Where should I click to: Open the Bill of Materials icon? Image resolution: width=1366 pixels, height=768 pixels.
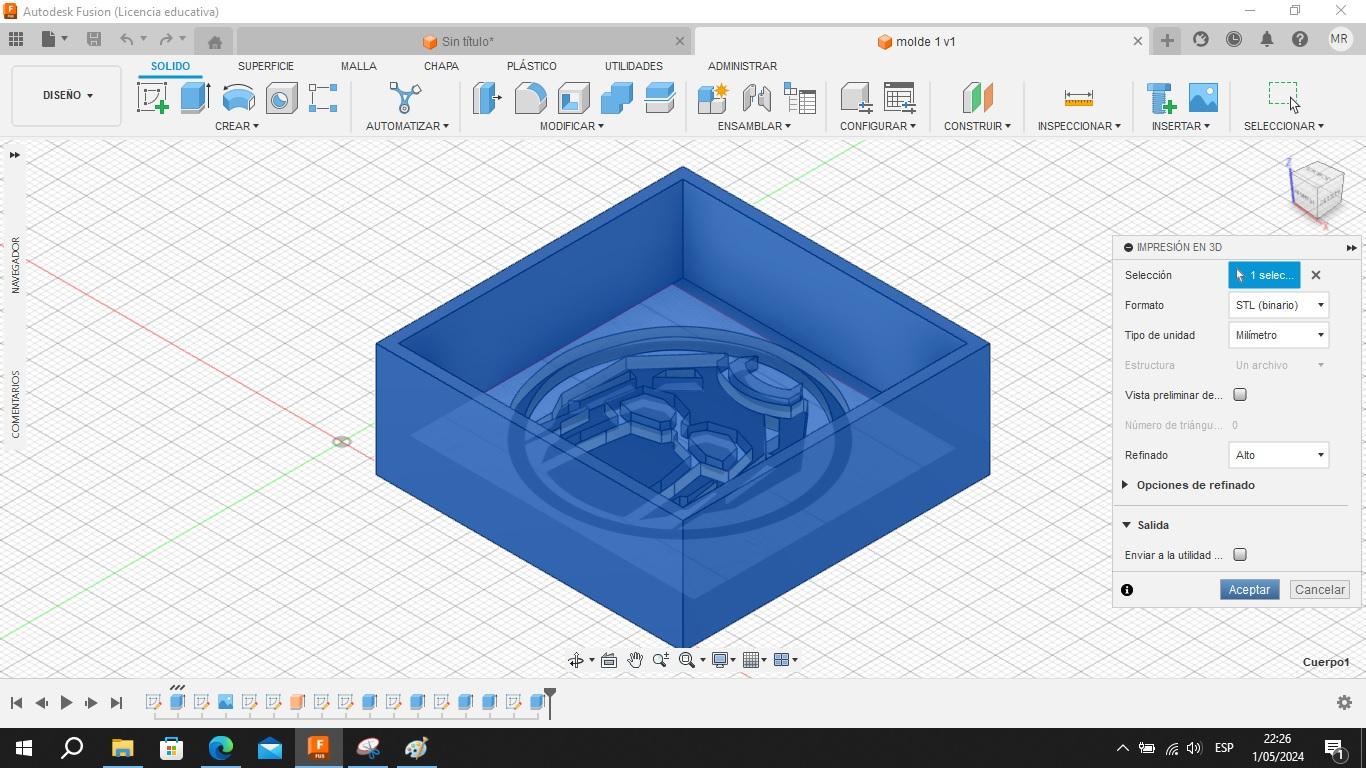click(800, 98)
